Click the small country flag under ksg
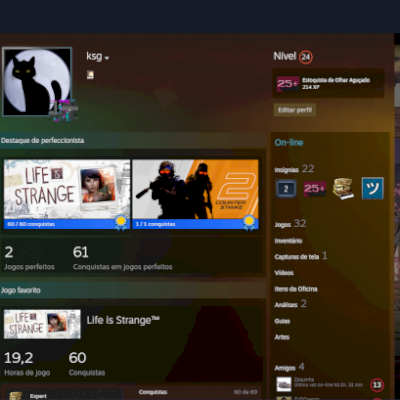400x400 pixels. coord(90,75)
